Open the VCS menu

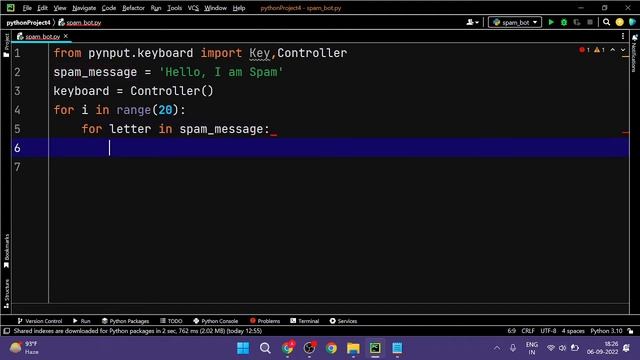pyautogui.click(x=193, y=8)
